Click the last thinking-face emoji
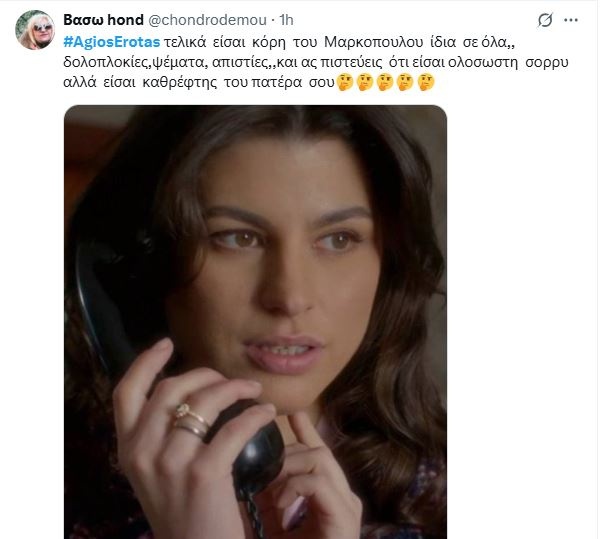This screenshot has height=539, width=608. pyautogui.click(x=426, y=83)
